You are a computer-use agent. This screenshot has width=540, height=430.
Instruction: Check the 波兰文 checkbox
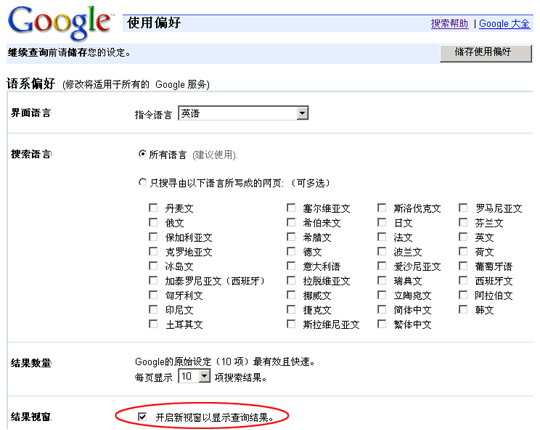coord(382,251)
